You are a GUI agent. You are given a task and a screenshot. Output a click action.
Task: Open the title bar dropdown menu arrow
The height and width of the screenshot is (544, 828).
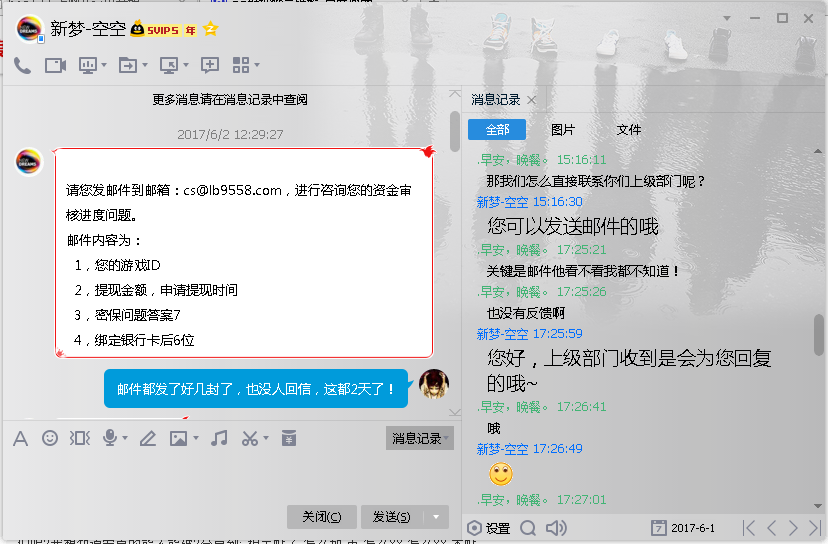point(727,18)
